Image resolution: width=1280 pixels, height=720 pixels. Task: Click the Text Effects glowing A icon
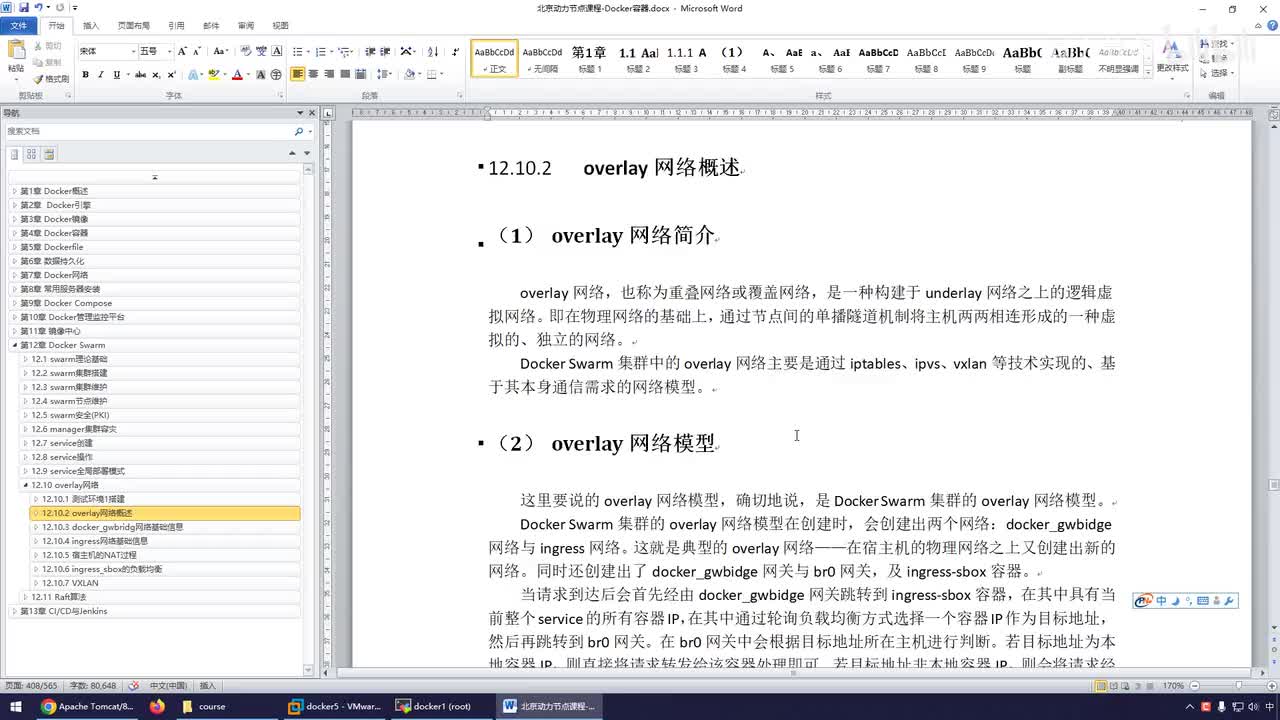click(x=193, y=74)
